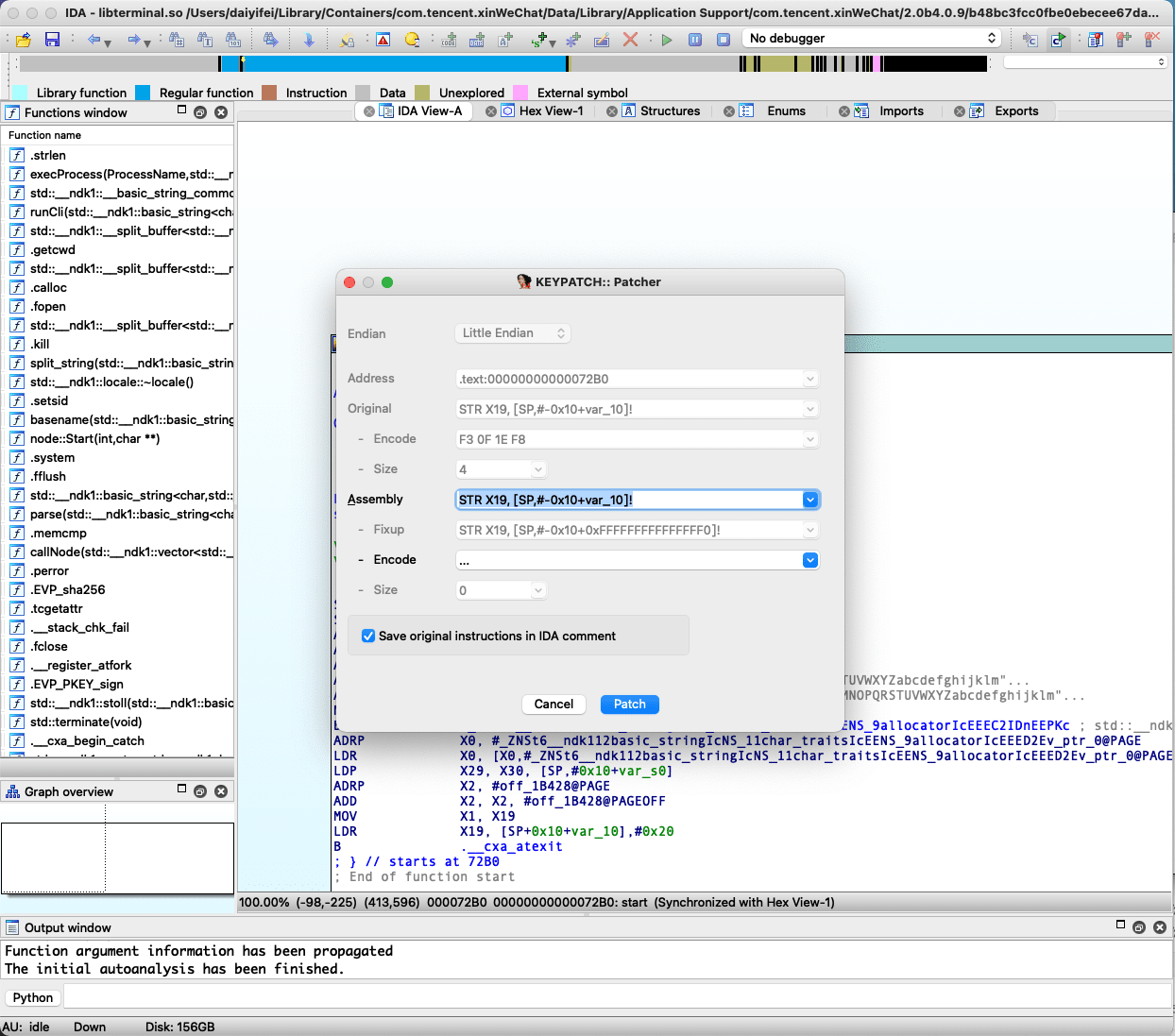Click the function icon beside .strlen
The height and width of the screenshot is (1036, 1175).
(x=17, y=155)
